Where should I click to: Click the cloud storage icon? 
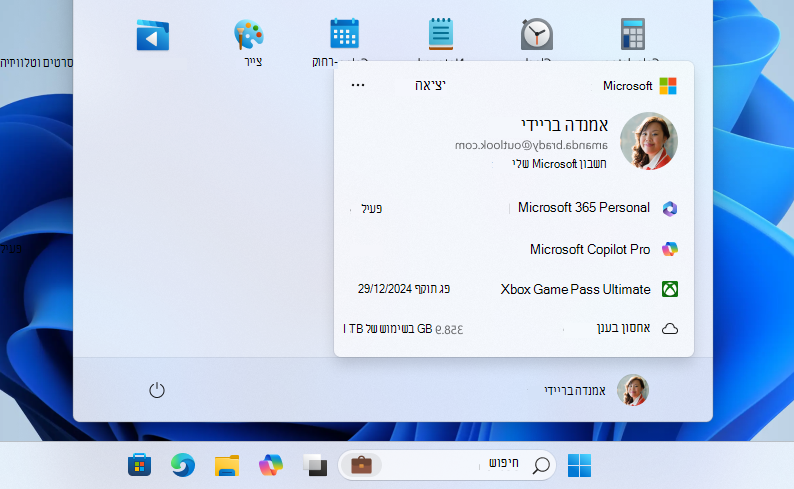tap(670, 329)
